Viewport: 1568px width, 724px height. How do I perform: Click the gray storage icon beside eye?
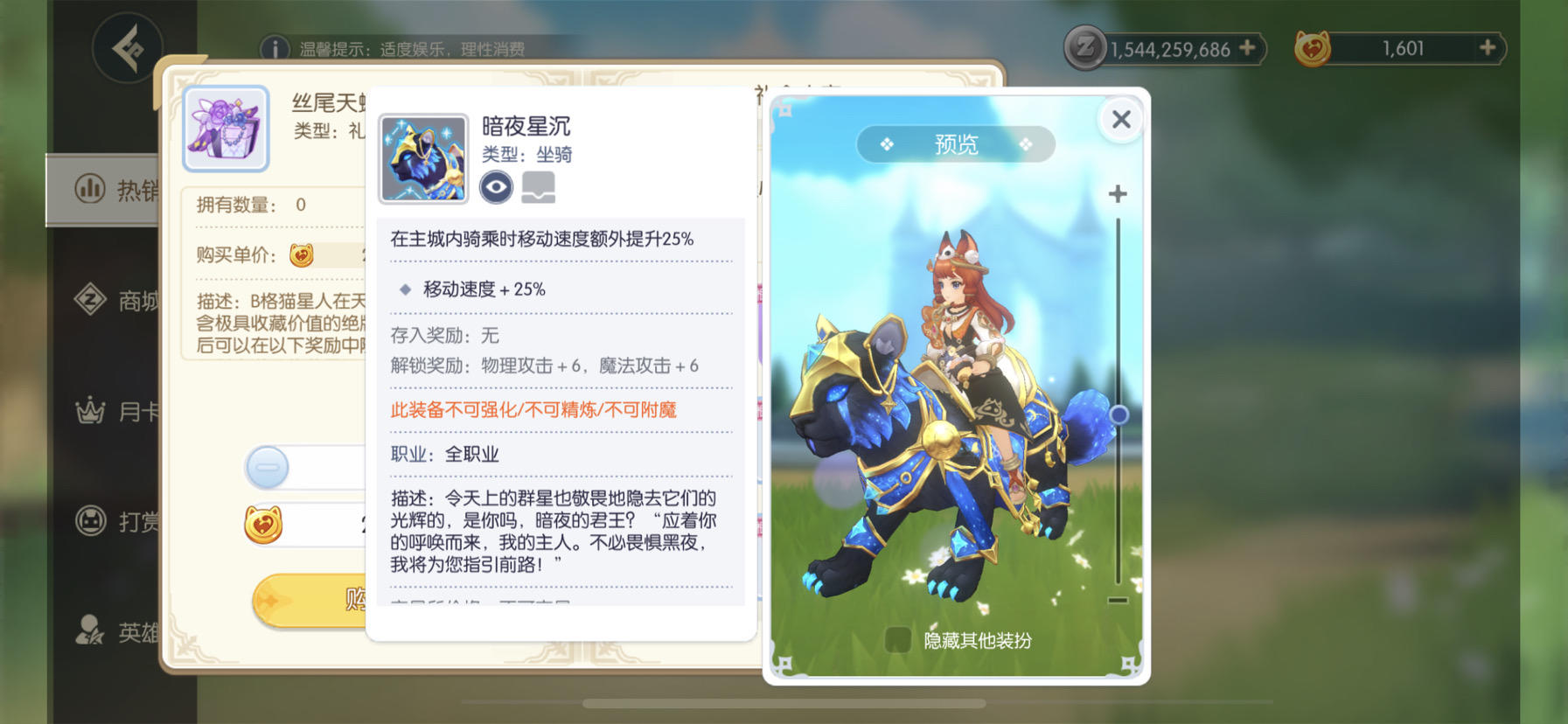[538, 187]
